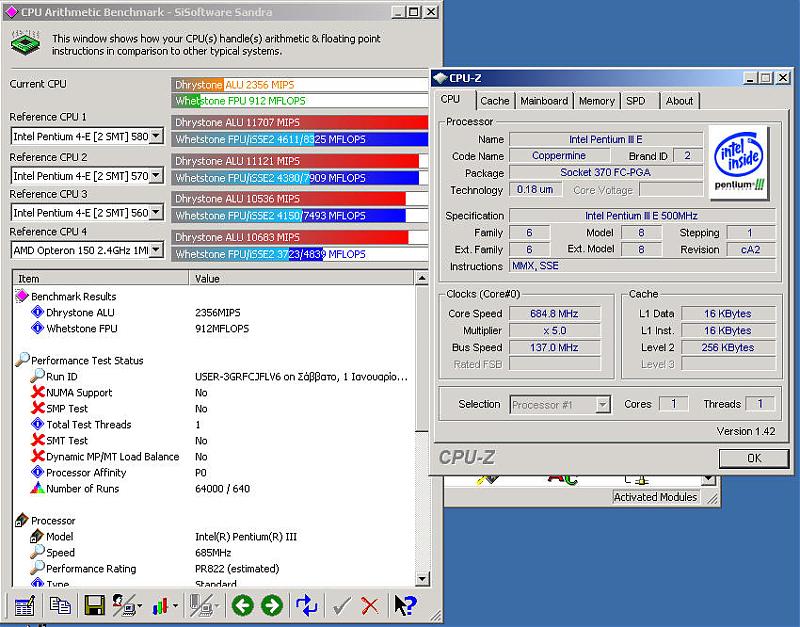800x627 pixels.
Task: Click the Dynamic MP/MT Load Balance row
Action: [214, 457]
